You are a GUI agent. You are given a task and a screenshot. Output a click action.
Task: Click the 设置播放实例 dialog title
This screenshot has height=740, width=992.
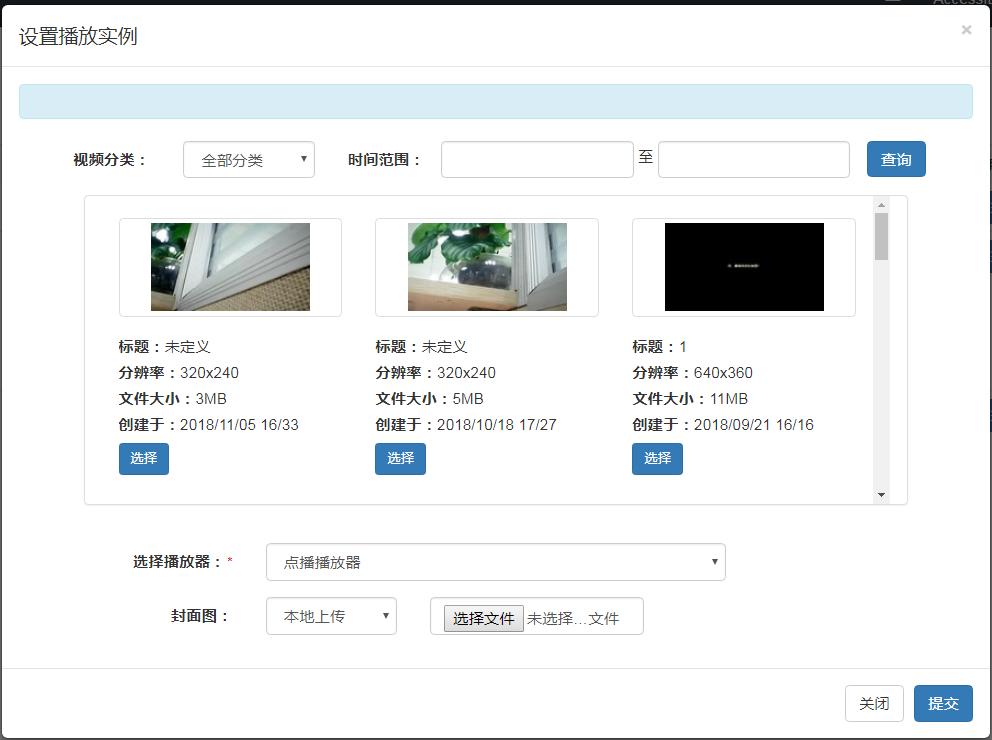click(x=78, y=36)
